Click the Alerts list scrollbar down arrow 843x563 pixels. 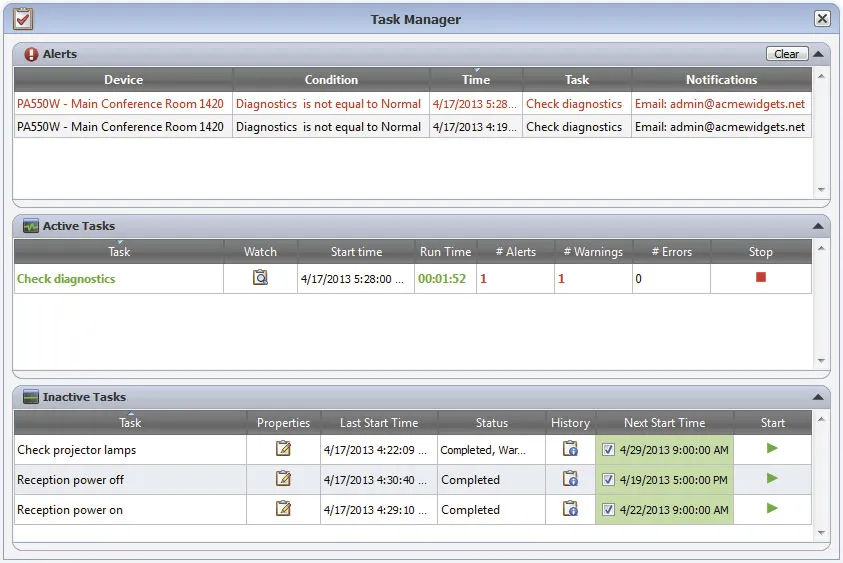(x=821, y=189)
